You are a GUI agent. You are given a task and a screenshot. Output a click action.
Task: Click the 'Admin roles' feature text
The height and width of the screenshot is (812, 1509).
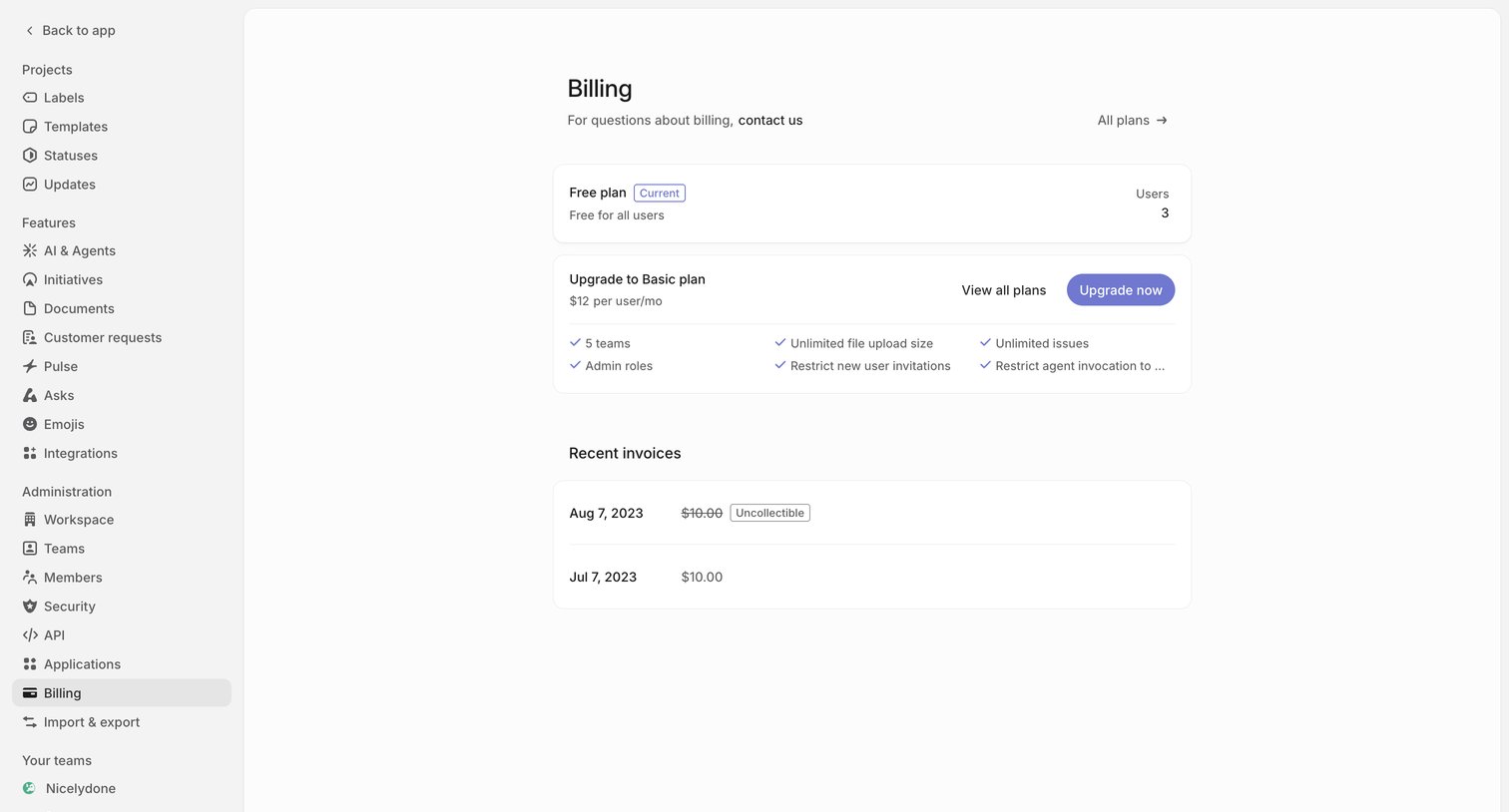pyautogui.click(x=619, y=366)
